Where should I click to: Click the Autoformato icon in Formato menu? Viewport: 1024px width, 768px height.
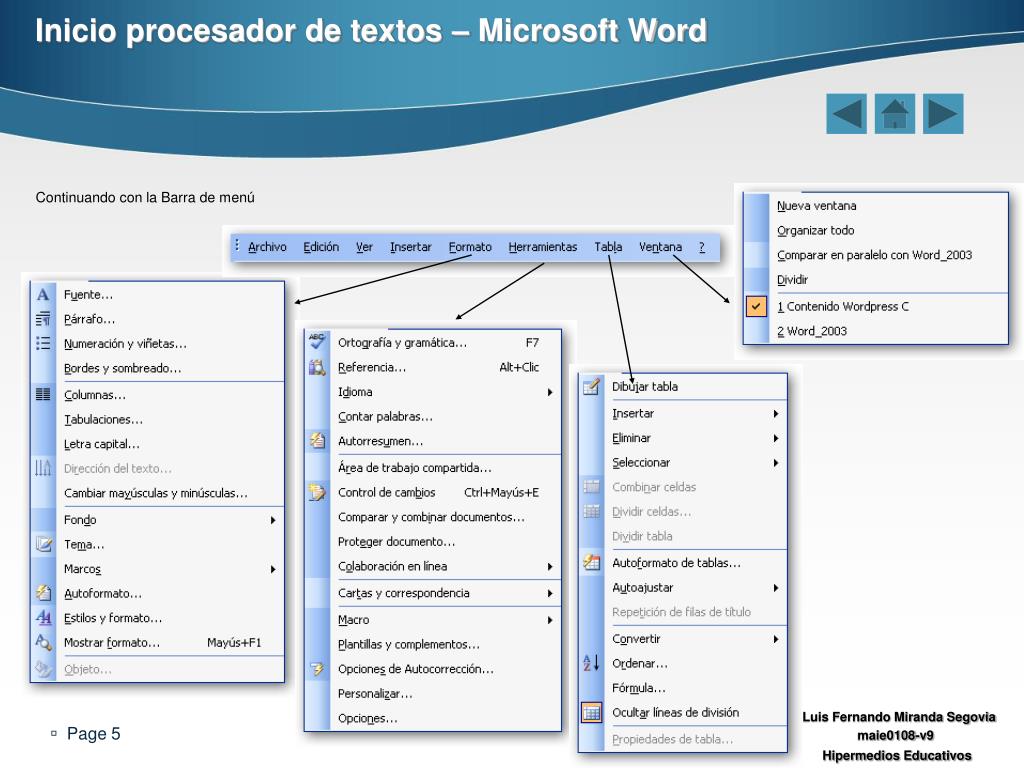(43, 593)
